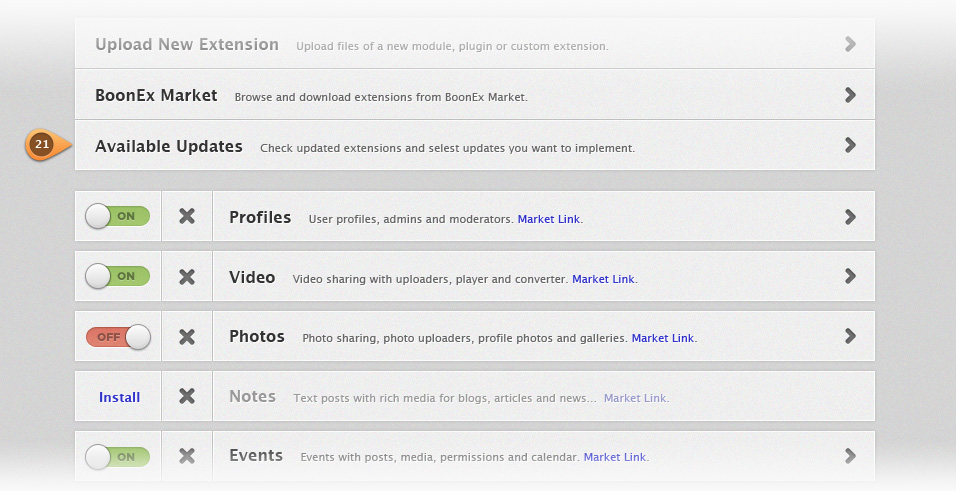Open Upload New Extension via its chevron
The height and width of the screenshot is (491, 956).
tap(850, 44)
